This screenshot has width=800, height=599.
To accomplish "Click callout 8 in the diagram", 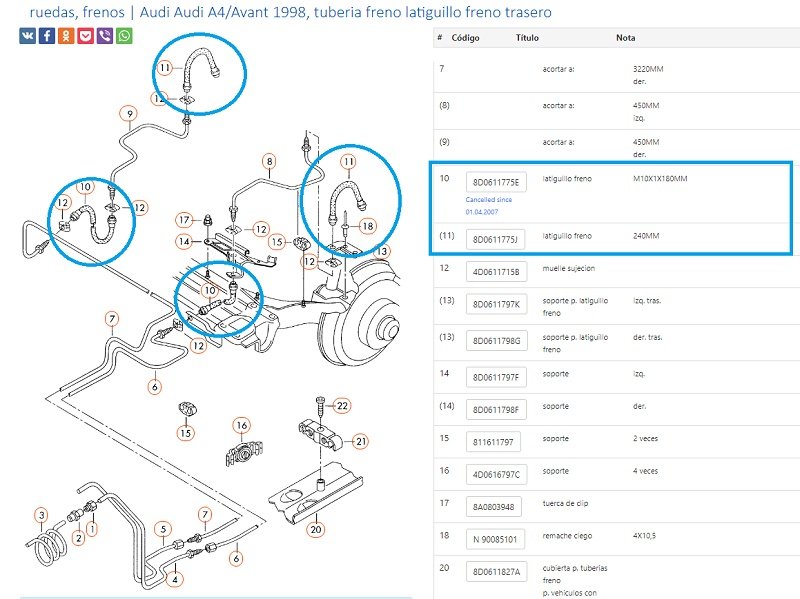I will click(269, 162).
